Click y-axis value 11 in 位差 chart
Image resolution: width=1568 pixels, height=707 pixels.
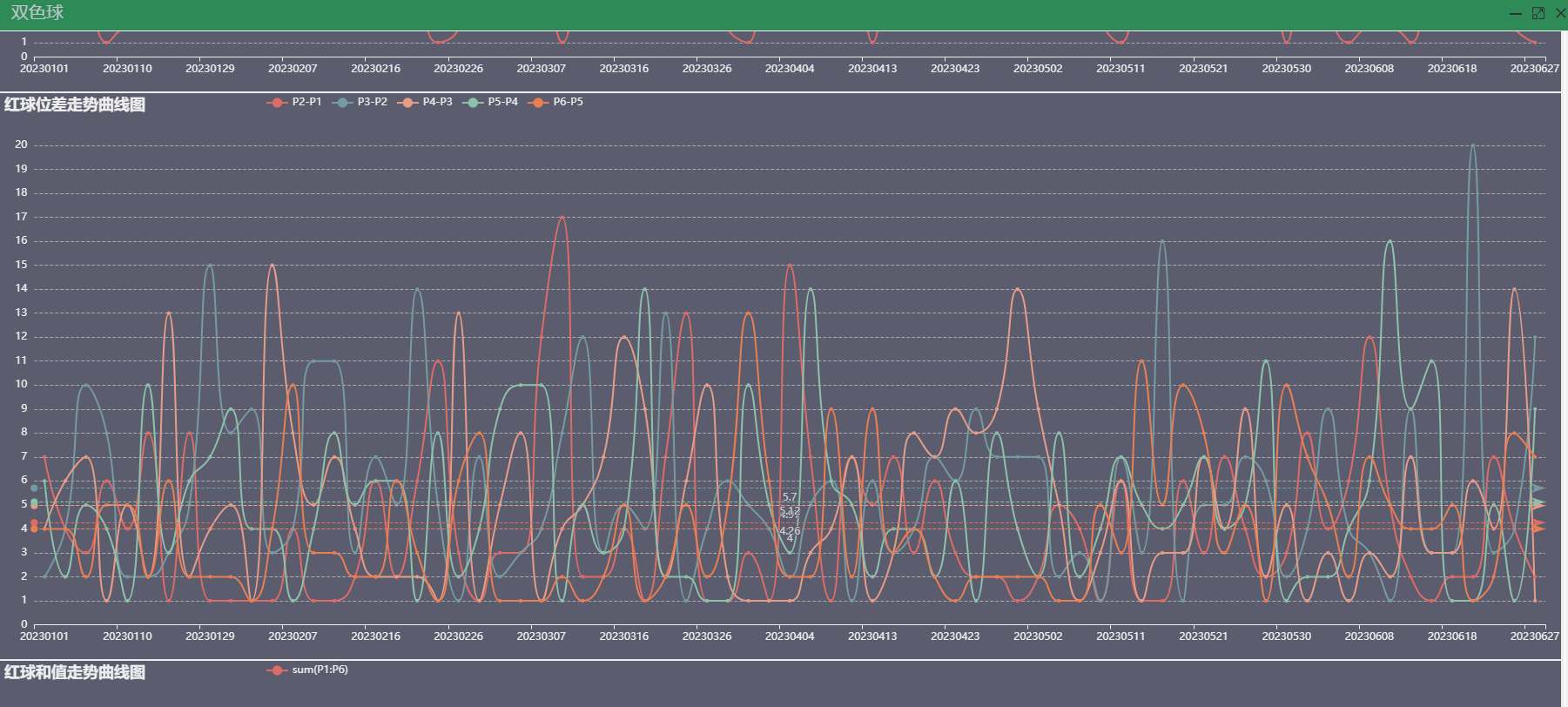coord(21,360)
